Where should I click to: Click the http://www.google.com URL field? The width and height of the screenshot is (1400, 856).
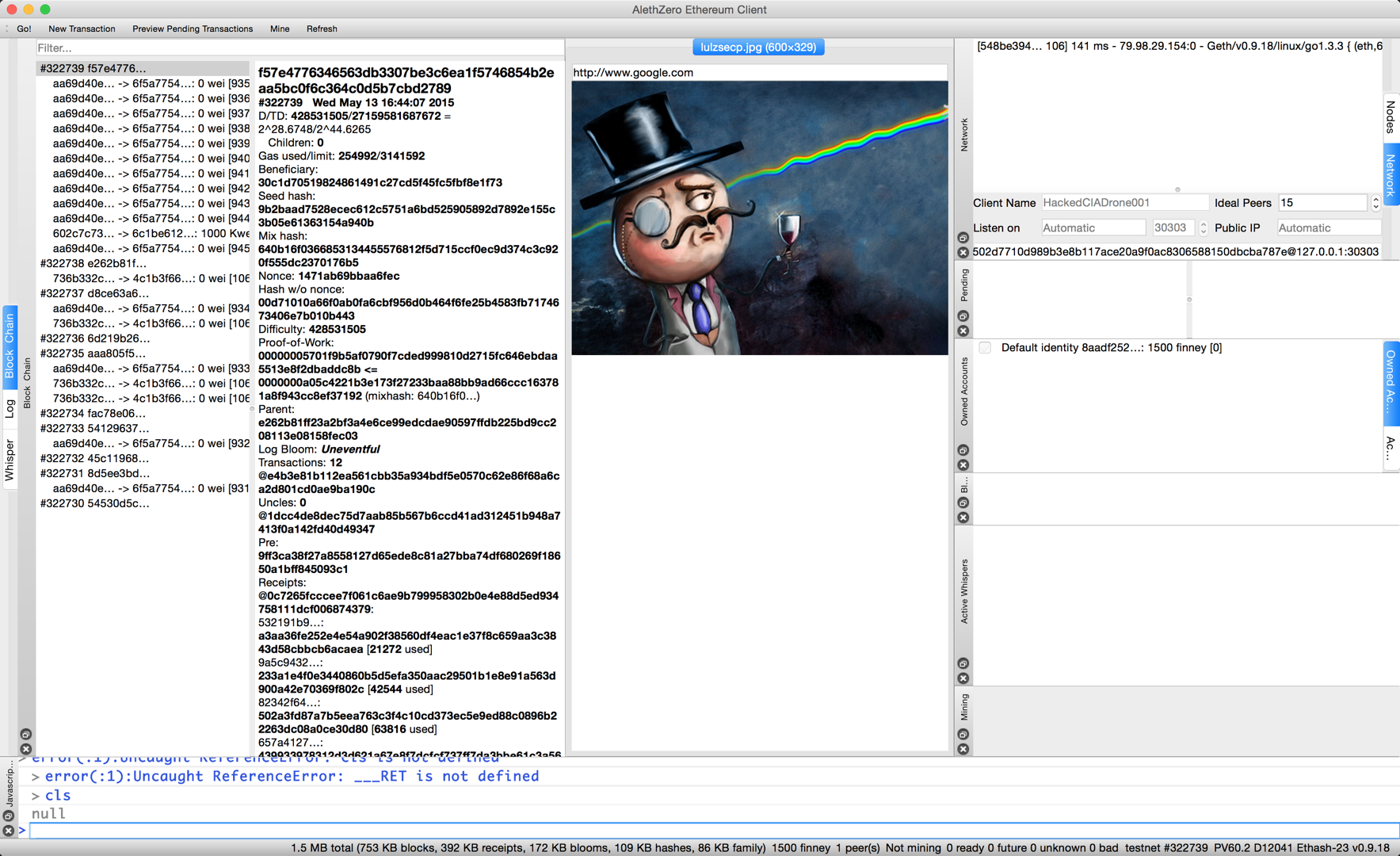[x=759, y=72]
